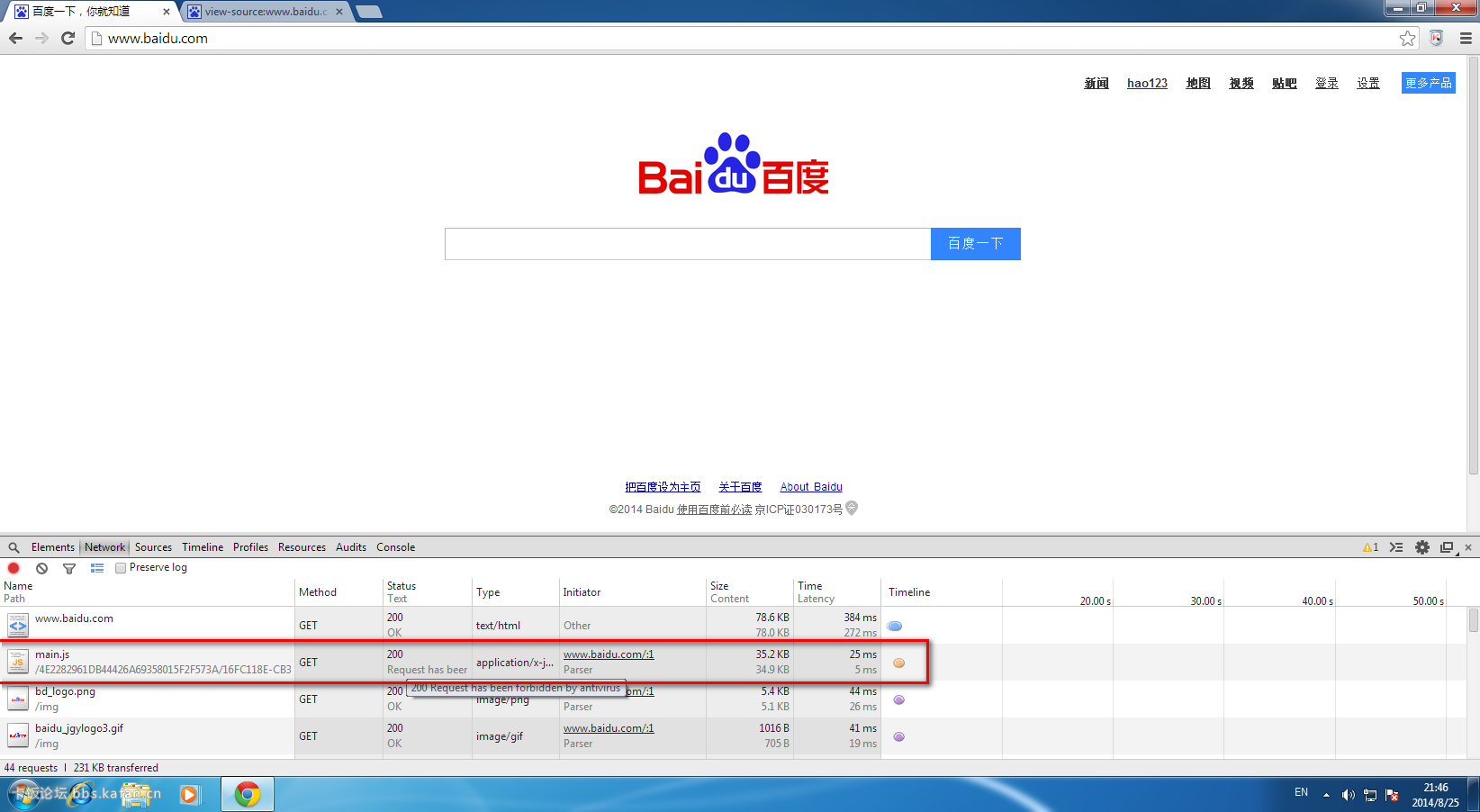Open Windows Explorer from the taskbar
Viewport: 1480px width, 812px height.
pyautogui.click(x=137, y=794)
